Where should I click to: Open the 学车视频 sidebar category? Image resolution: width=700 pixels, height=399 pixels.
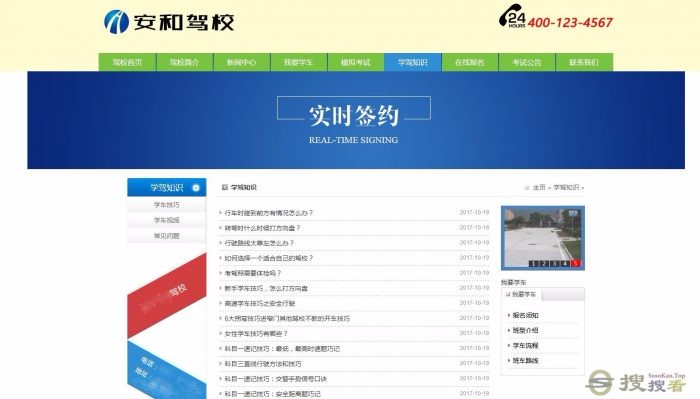click(167, 220)
